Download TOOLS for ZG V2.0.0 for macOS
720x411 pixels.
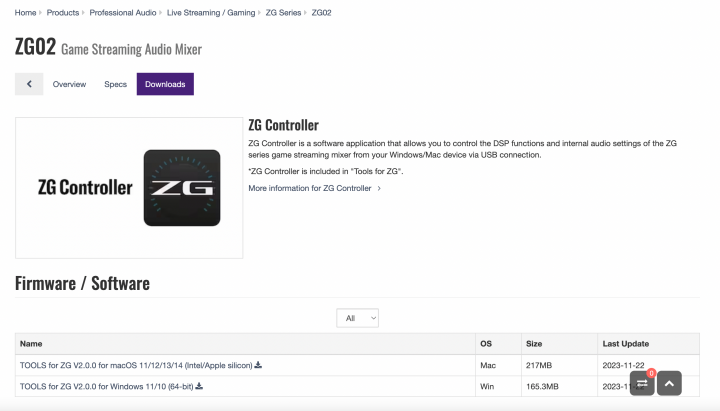[x=136, y=365]
